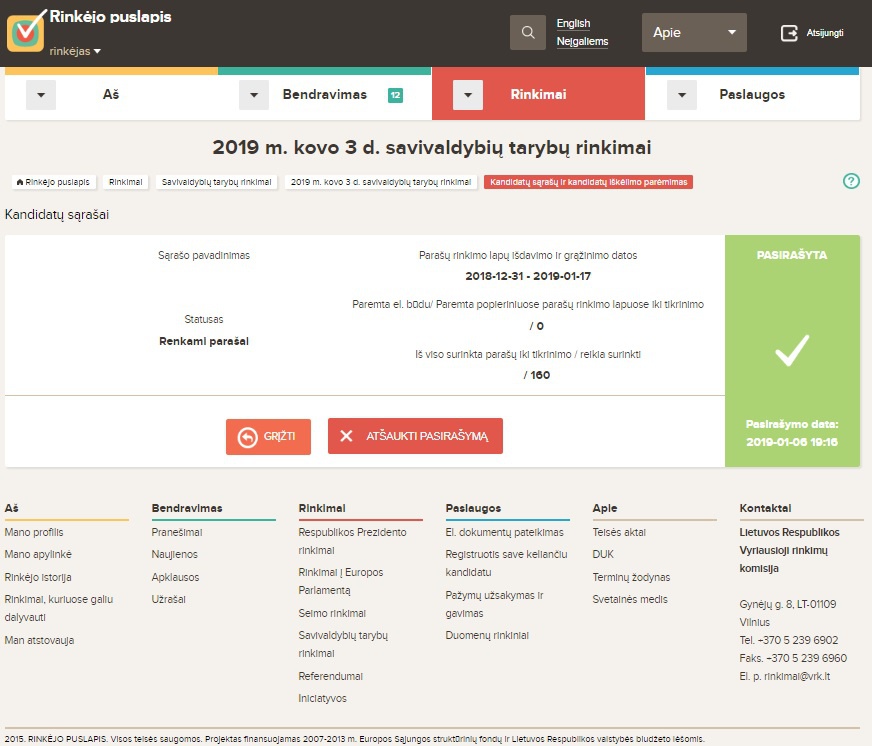Click the Tel. +370 5 239 6902 text
This screenshot has width=872, height=746.
click(x=789, y=640)
